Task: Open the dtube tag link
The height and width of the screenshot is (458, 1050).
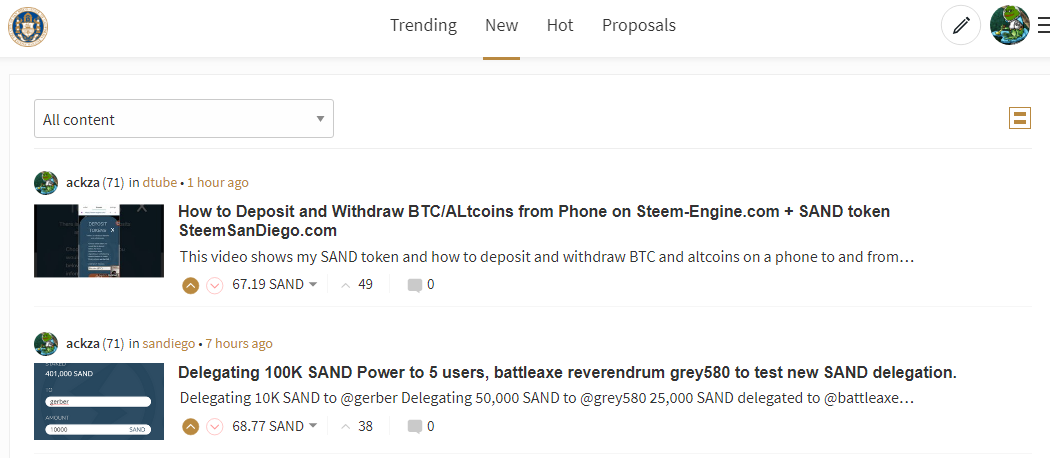Action: 159,182
